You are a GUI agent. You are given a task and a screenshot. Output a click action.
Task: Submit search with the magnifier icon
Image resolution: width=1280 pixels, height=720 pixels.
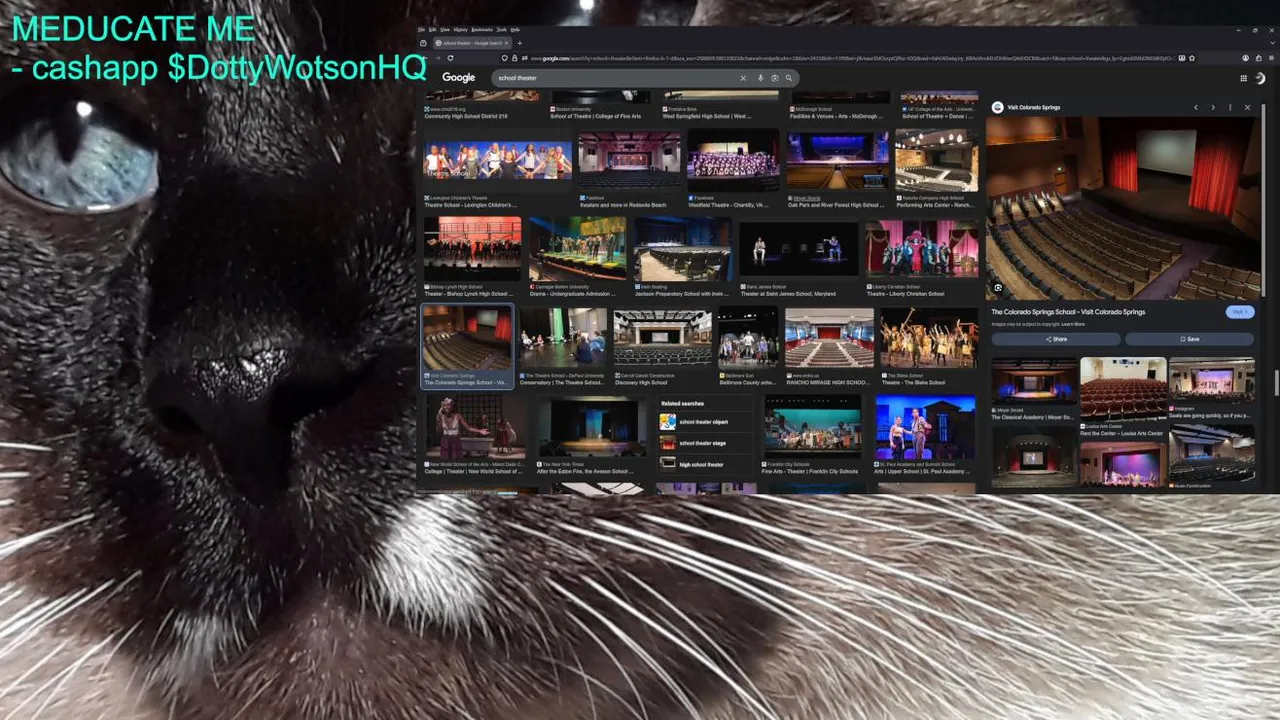(788, 78)
